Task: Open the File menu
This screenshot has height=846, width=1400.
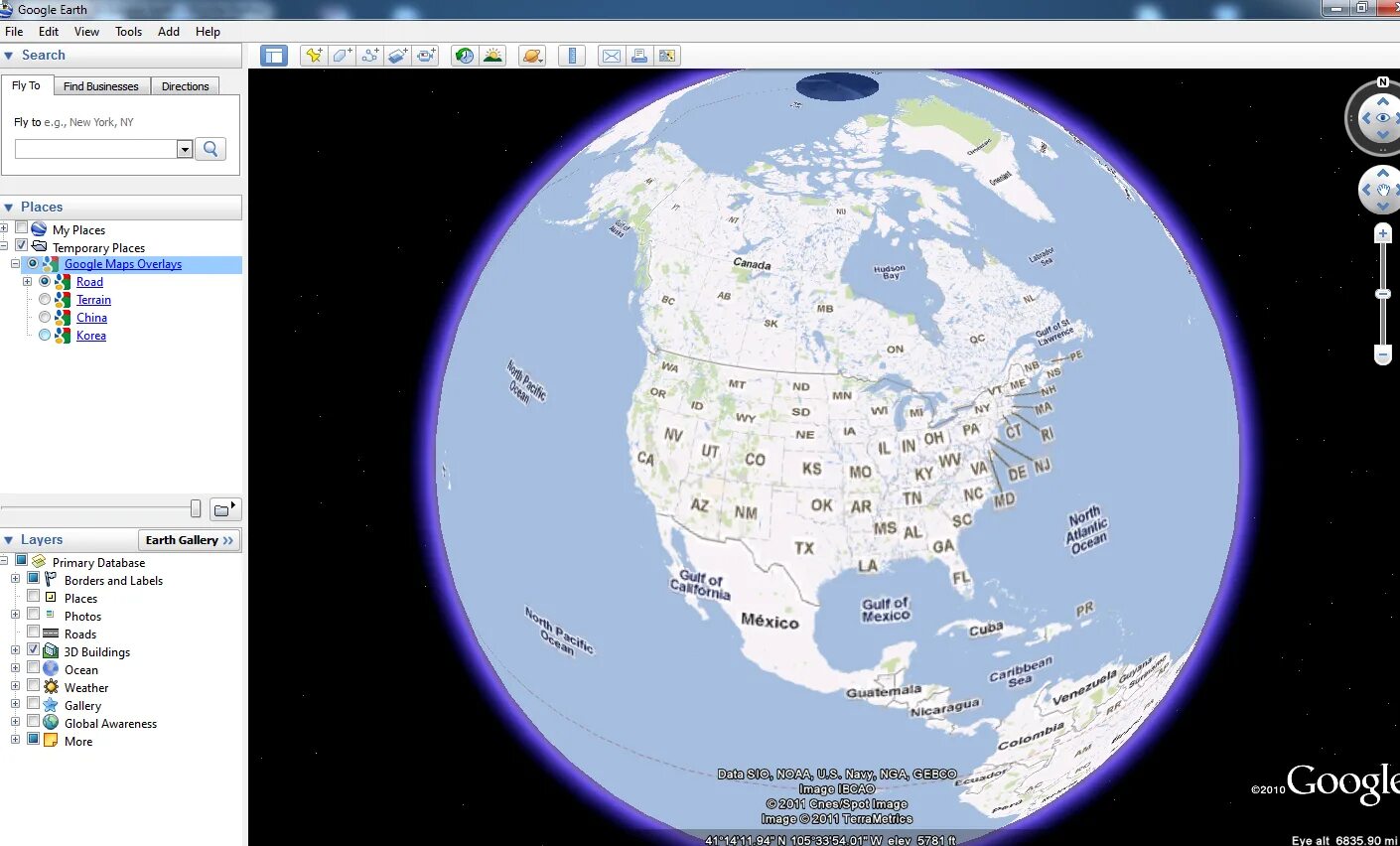Action: pos(14,32)
